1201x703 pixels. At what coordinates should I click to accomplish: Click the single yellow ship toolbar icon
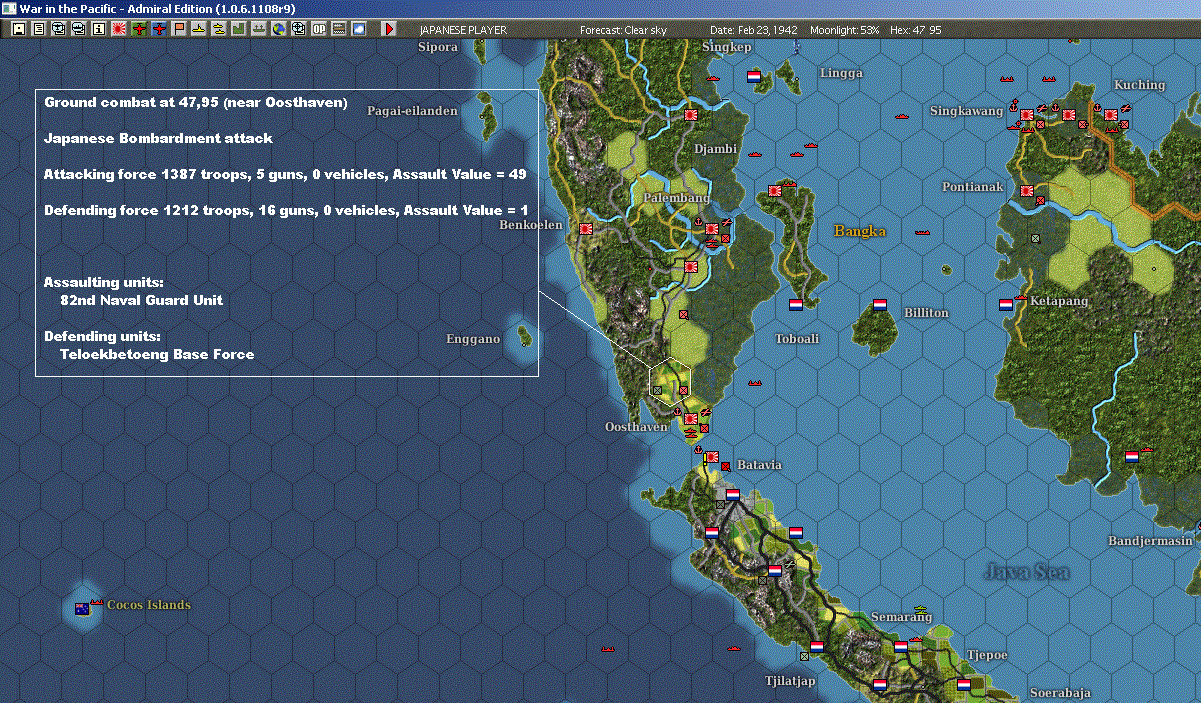pos(200,29)
